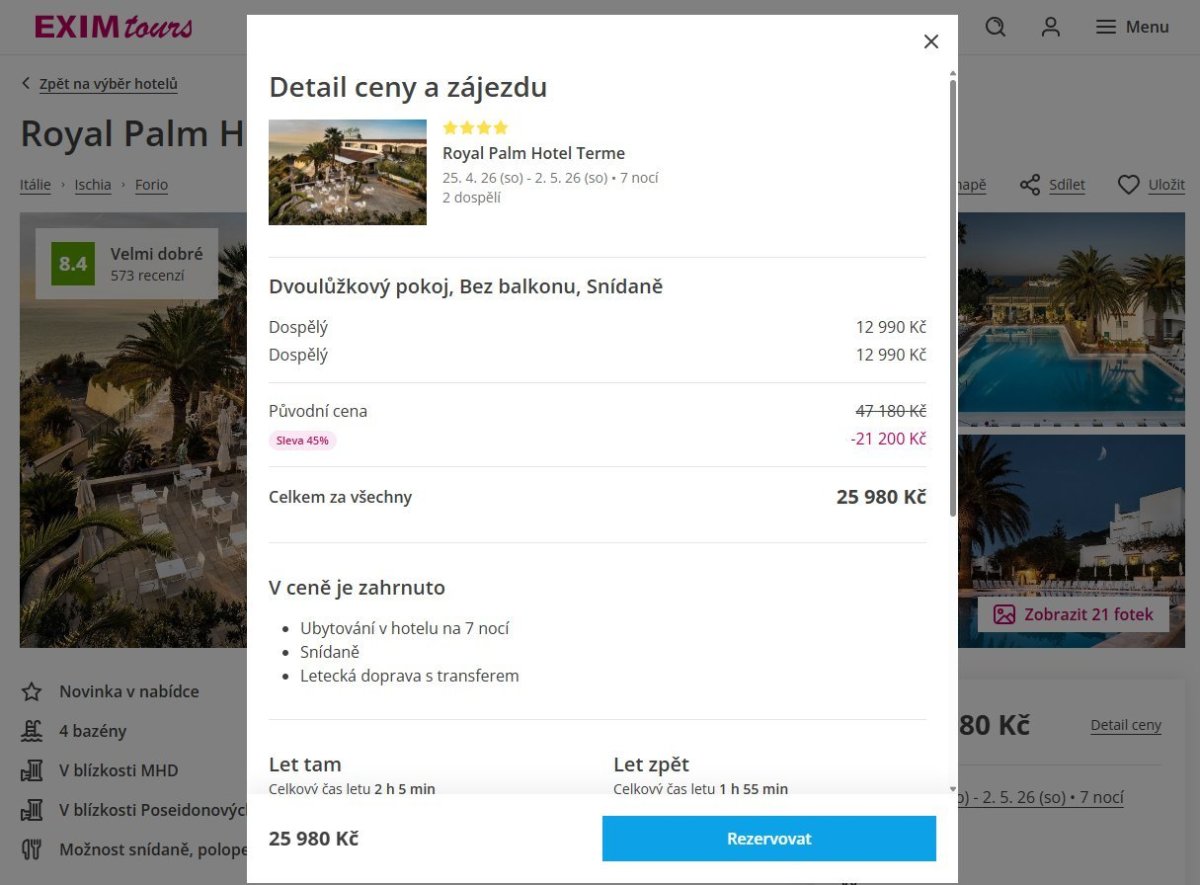
Task: Click the EXIM tours logo
Action: click(113, 27)
